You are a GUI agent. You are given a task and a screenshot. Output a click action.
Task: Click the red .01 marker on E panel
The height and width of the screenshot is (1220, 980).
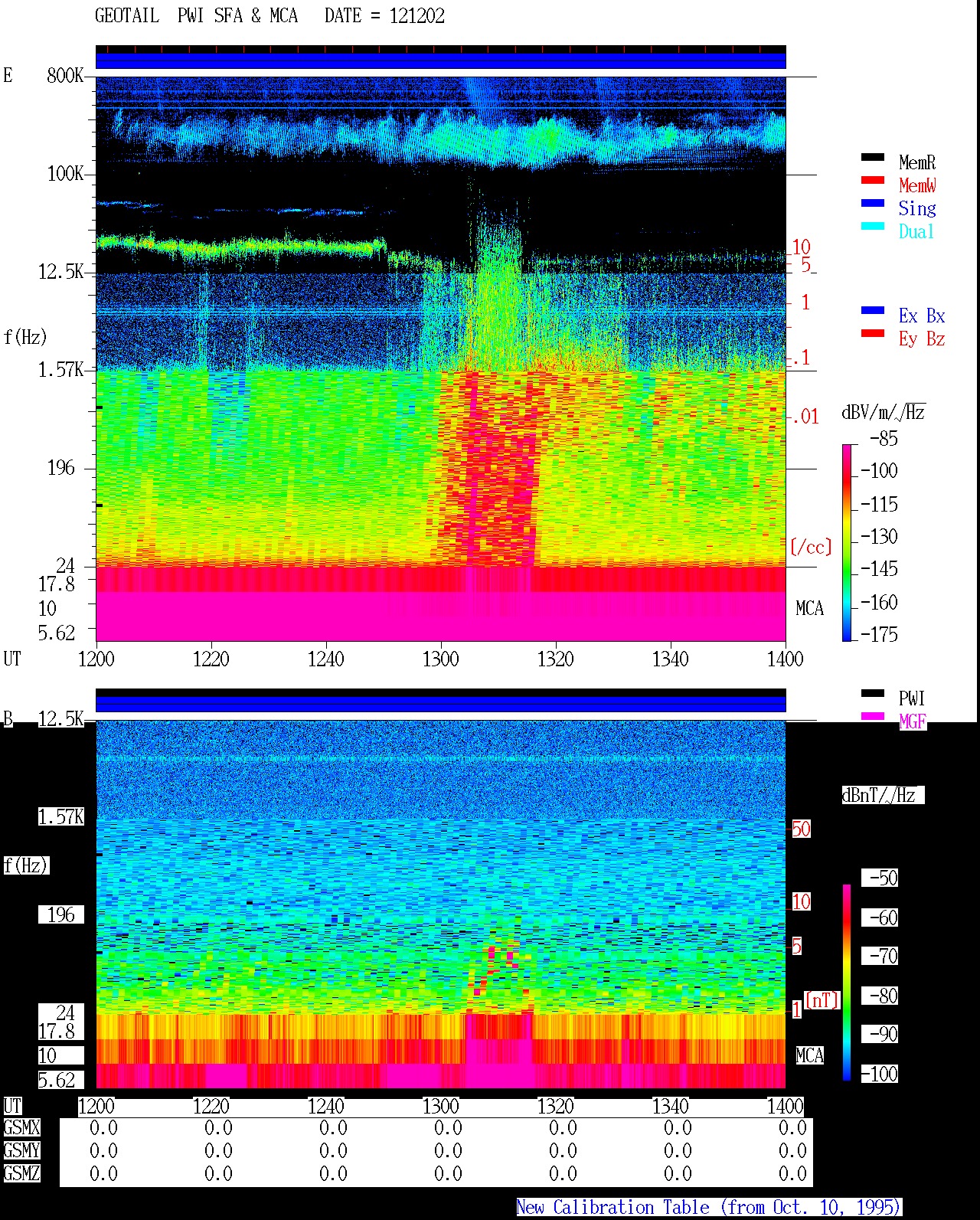[x=805, y=417]
